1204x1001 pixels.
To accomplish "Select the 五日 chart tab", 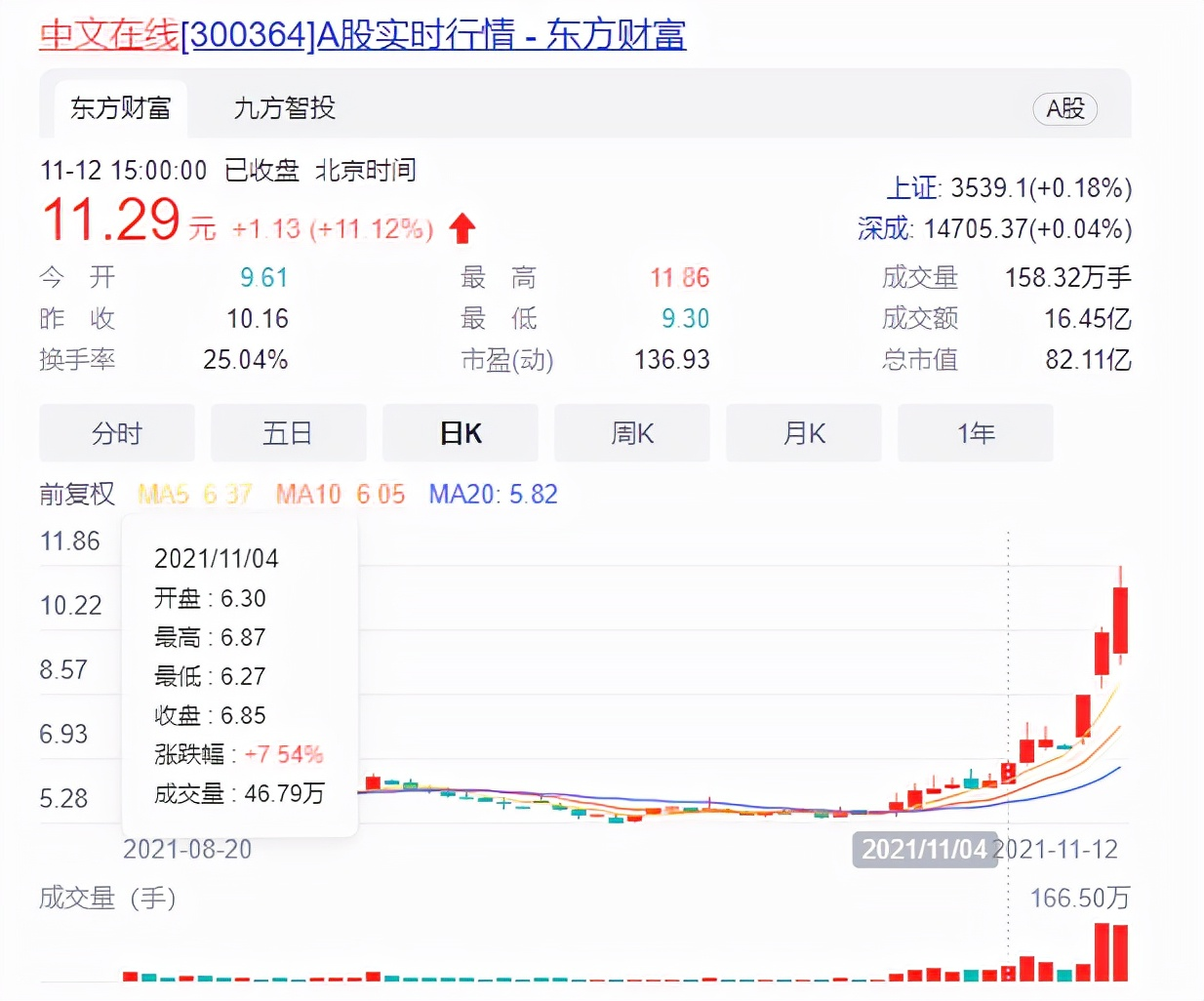I will [x=289, y=433].
